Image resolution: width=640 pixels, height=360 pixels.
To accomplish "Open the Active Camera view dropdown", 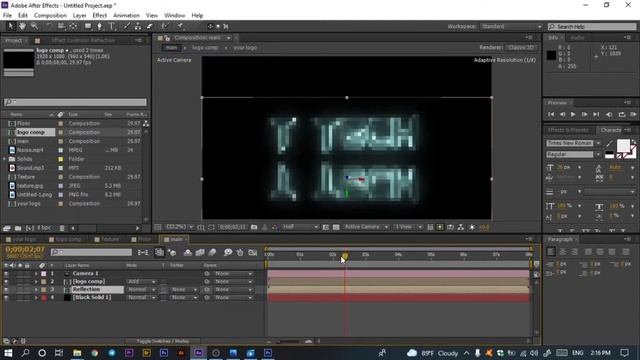I will (x=366, y=227).
